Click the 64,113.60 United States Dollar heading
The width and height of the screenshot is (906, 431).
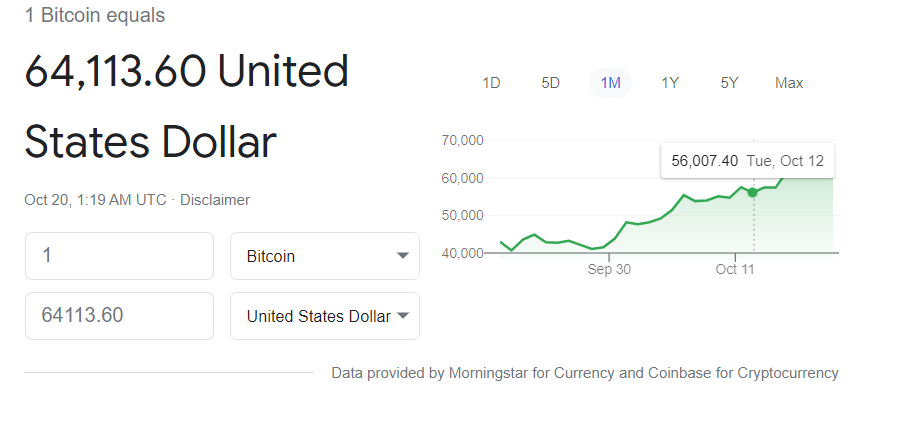pyautogui.click(x=186, y=106)
